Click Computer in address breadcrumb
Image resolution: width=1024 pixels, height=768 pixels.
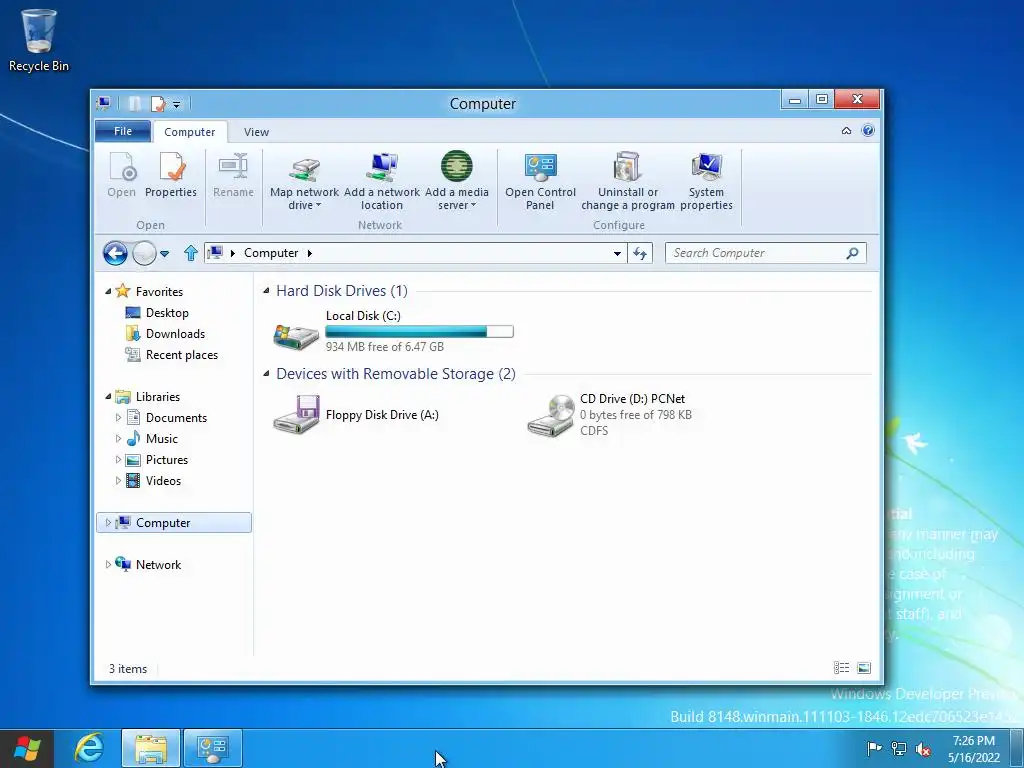pyautogui.click(x=271, y=253)
